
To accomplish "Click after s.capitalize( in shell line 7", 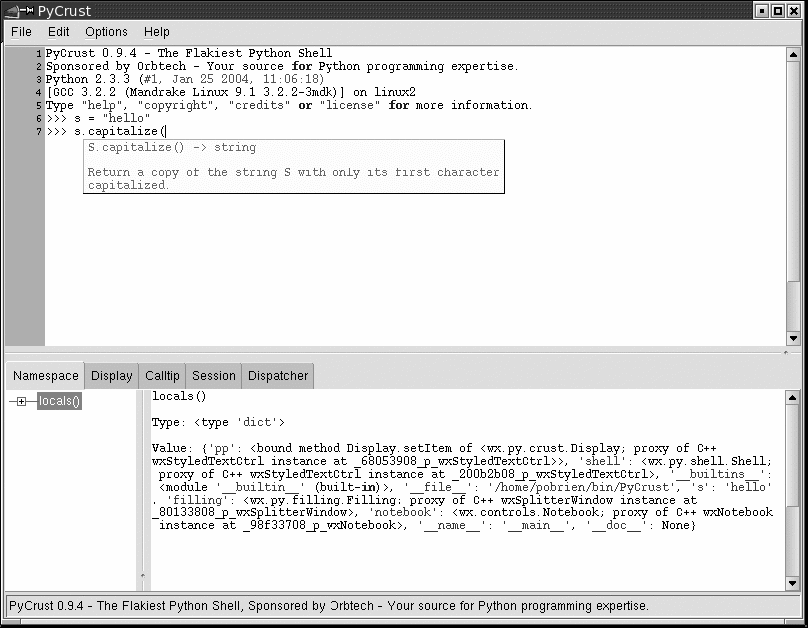I will [x=165, y=131].
